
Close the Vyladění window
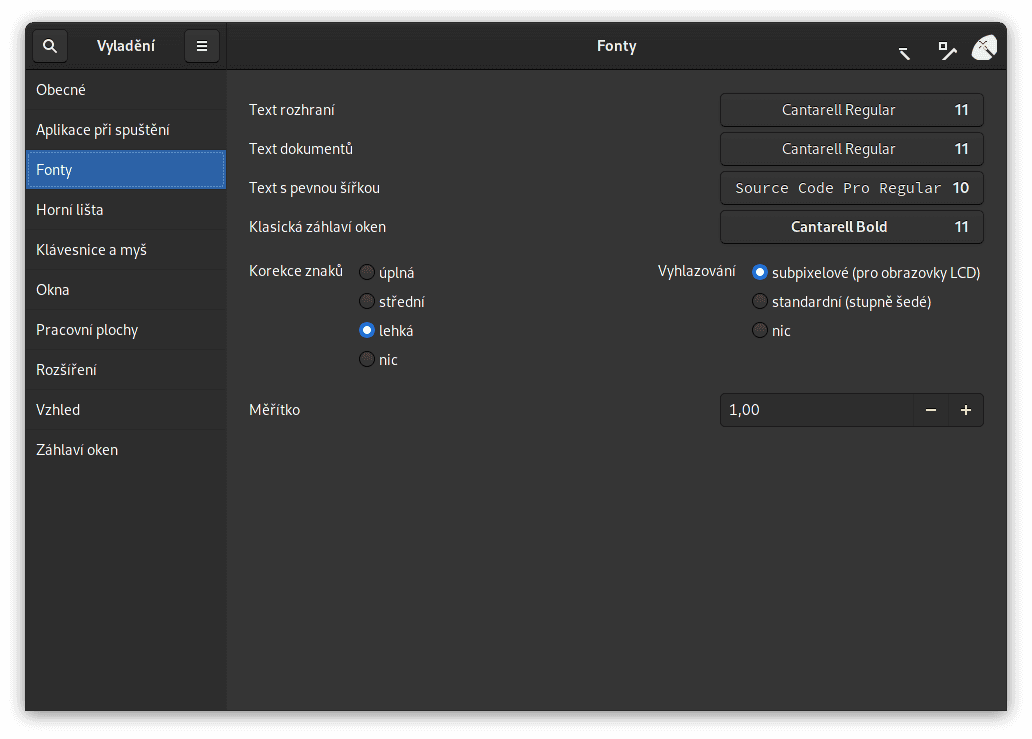pyautogui.click(x=984, y=47)
